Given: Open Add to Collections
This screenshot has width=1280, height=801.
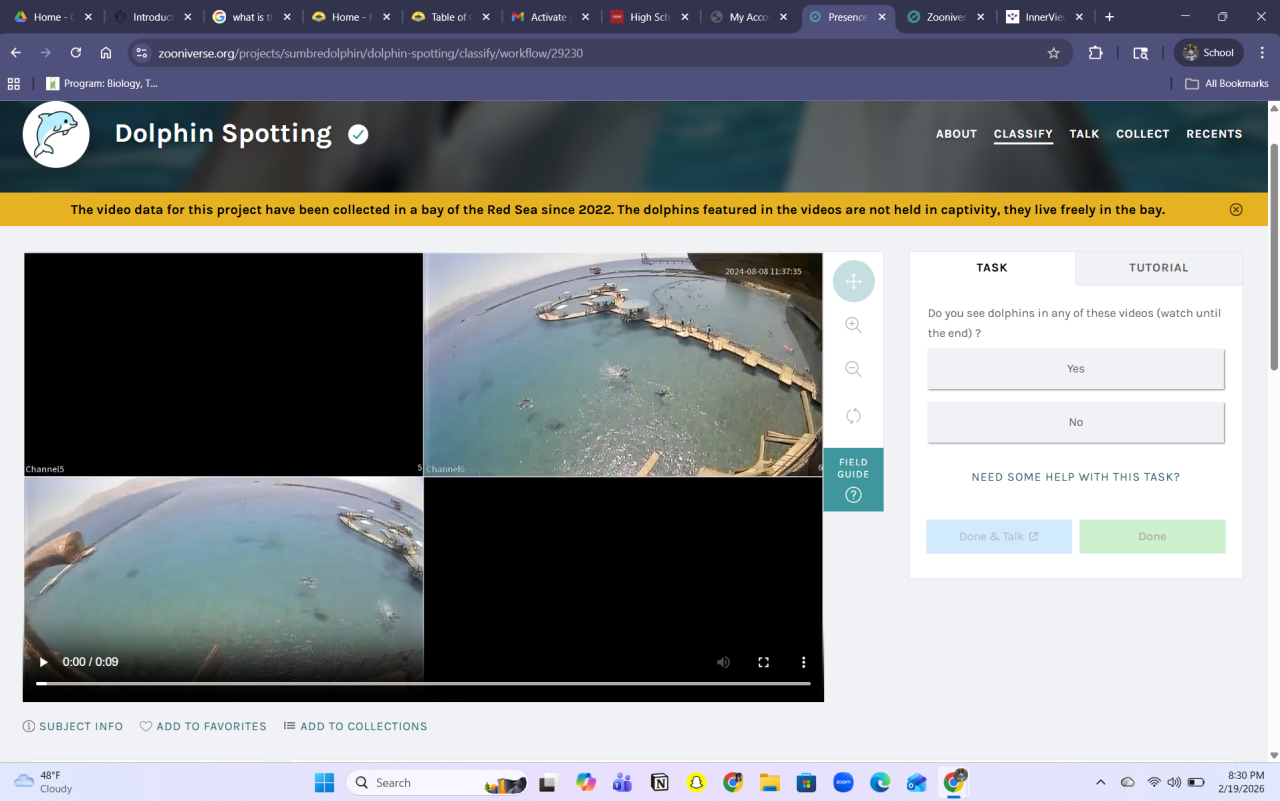Looking at the screenshot, I should tap(355, 726).
